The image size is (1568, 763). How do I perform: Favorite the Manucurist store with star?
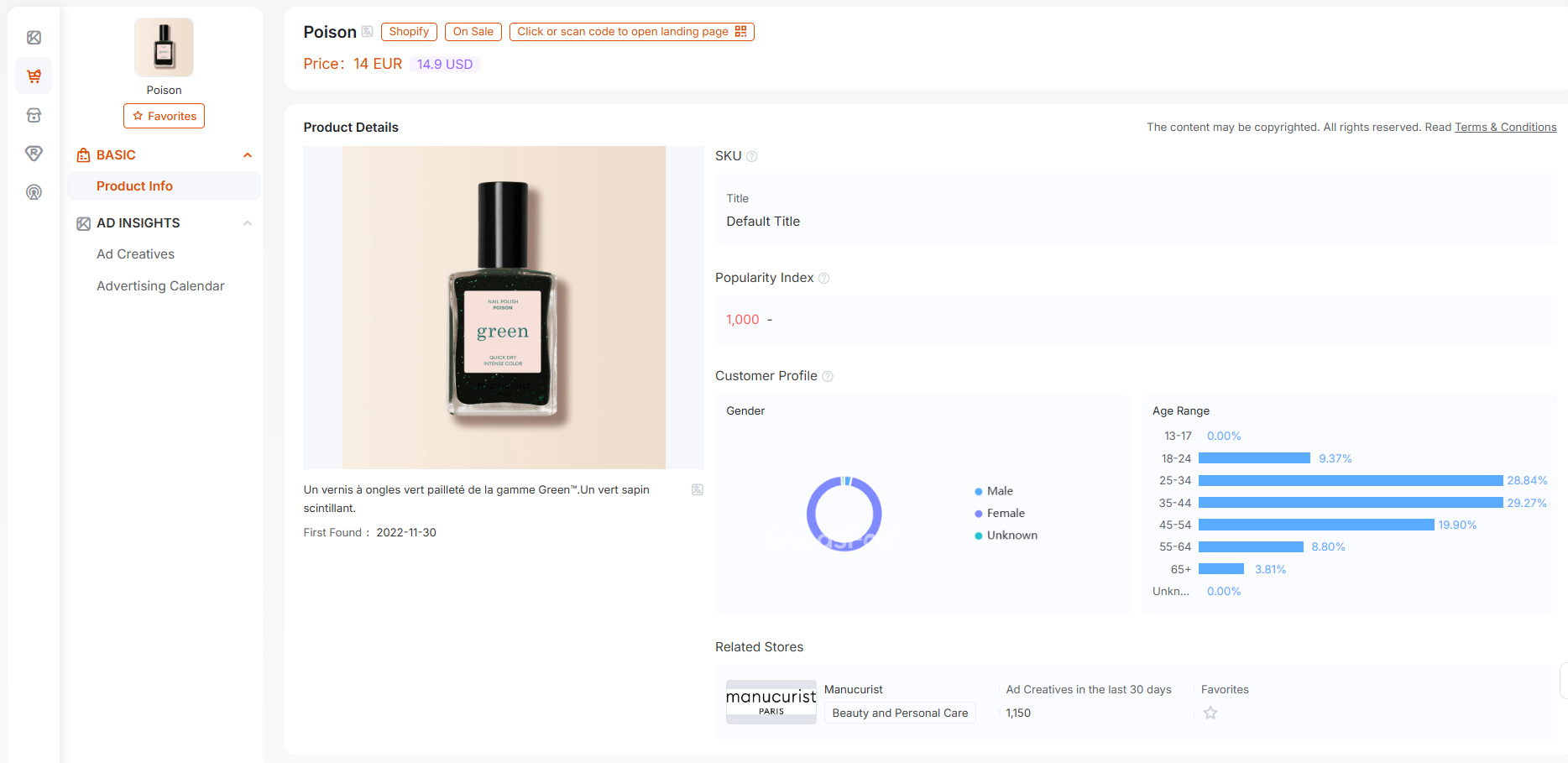1210,713
